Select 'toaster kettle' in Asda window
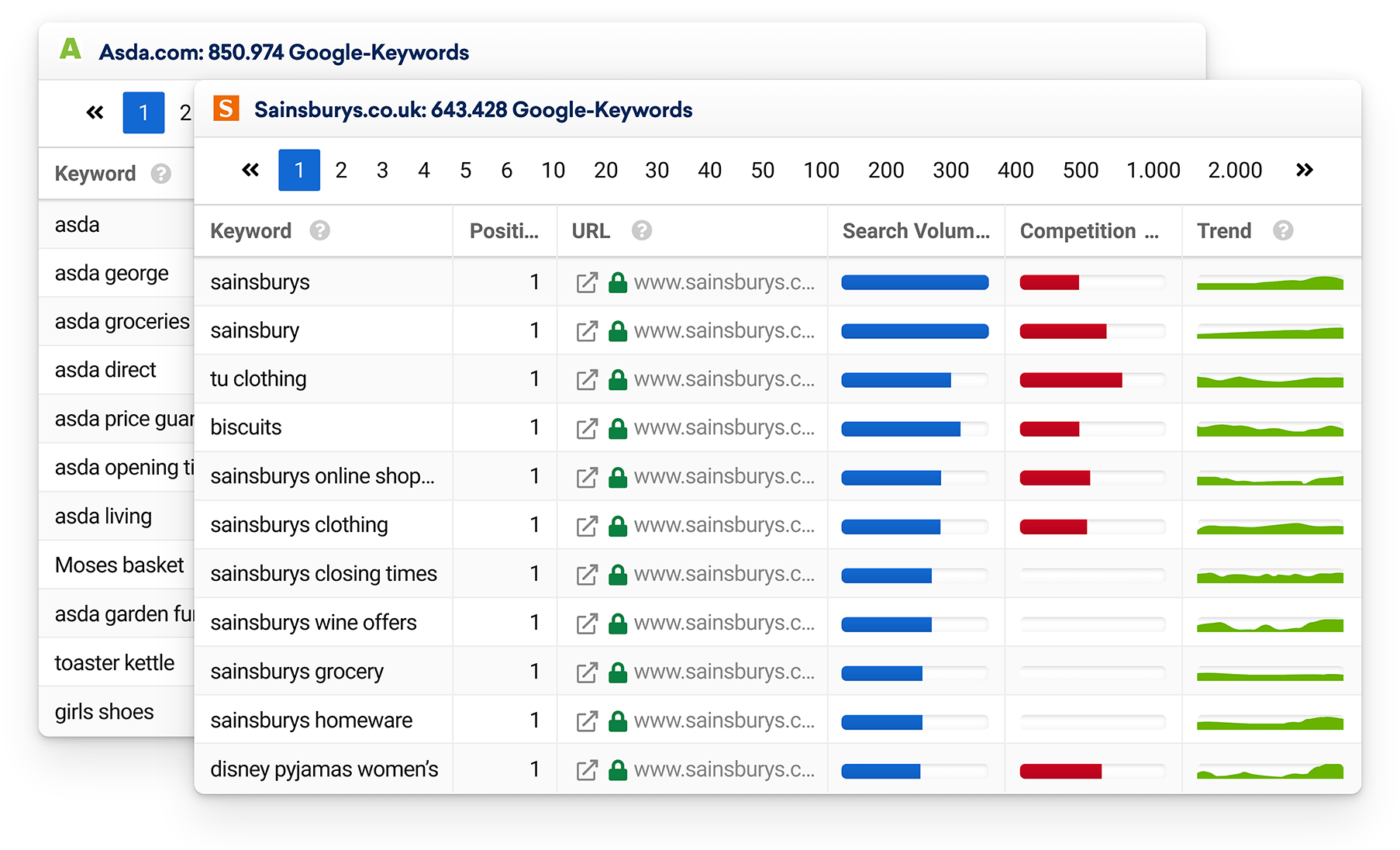The width and height of the screenshot is (1400, 850). [x=115, y=663]
